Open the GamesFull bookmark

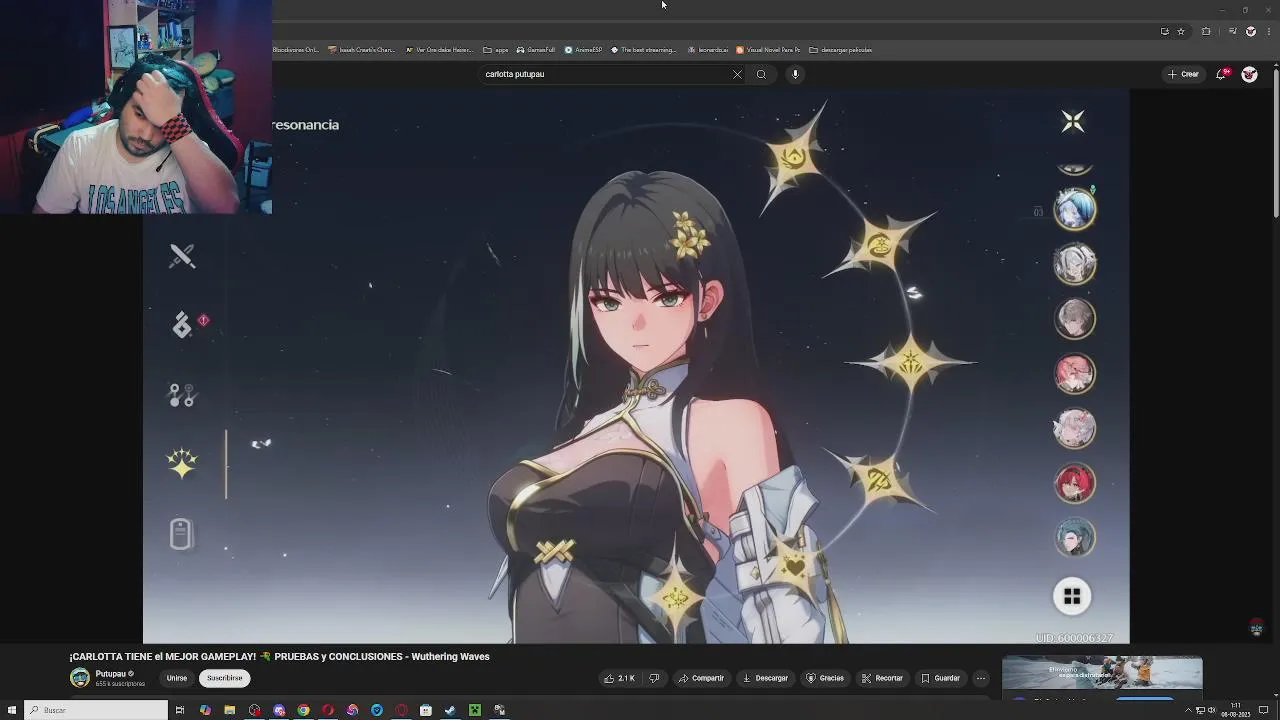[x=536, y=50]
